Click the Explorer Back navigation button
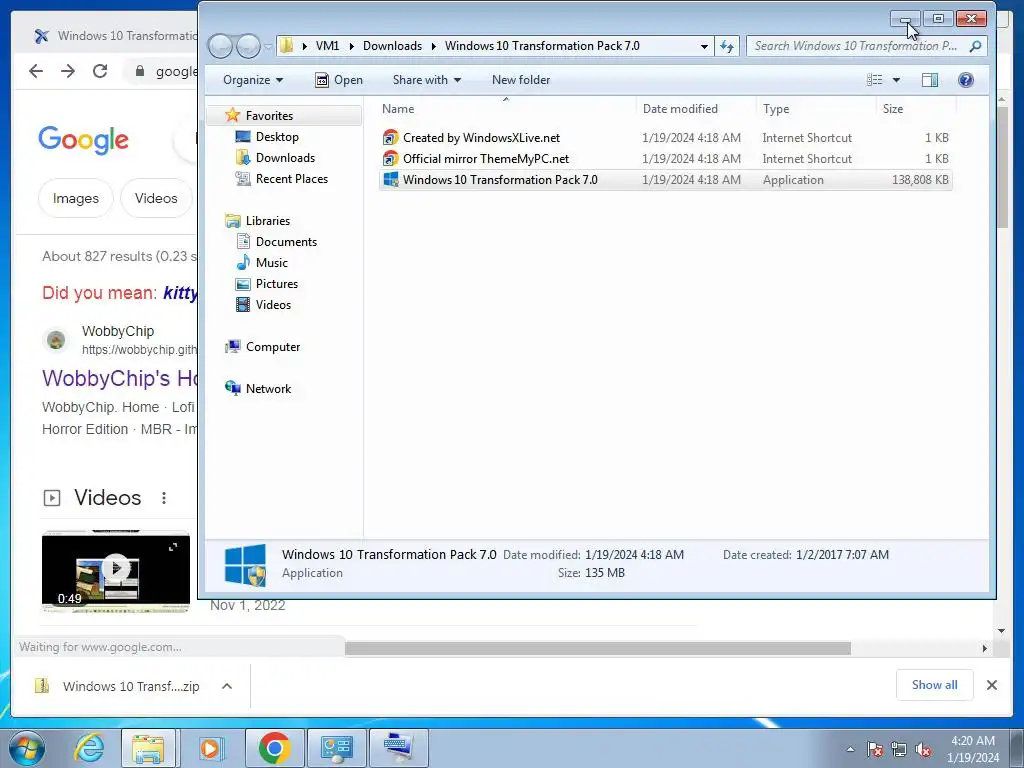Image resolution: width=1024 pixels, height=768 pixels. [221, 46]
